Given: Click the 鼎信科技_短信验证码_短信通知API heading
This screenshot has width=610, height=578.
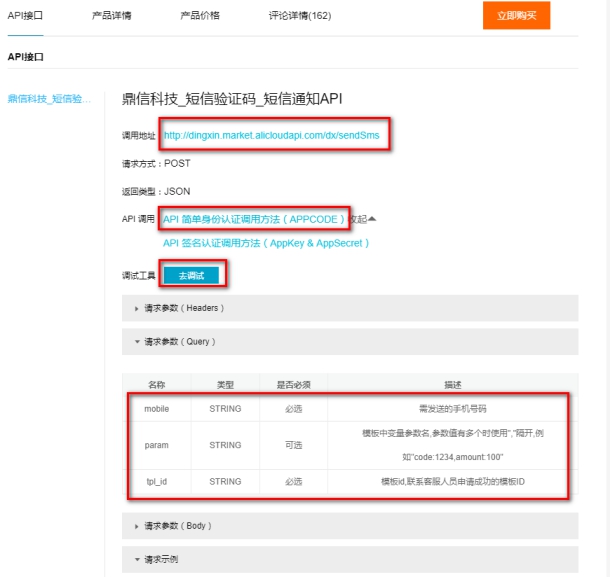Looking at the screenshot, I should pos(232,99).
